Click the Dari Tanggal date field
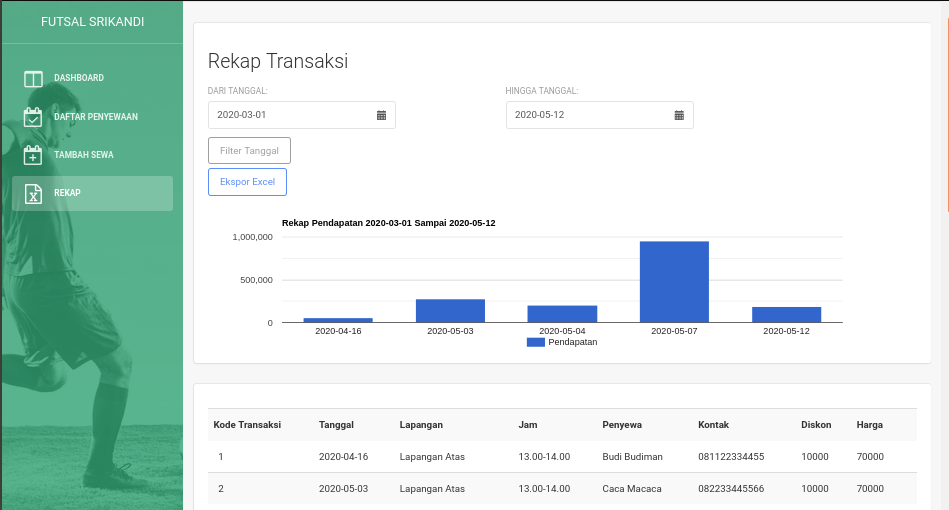 click(290, 115)
